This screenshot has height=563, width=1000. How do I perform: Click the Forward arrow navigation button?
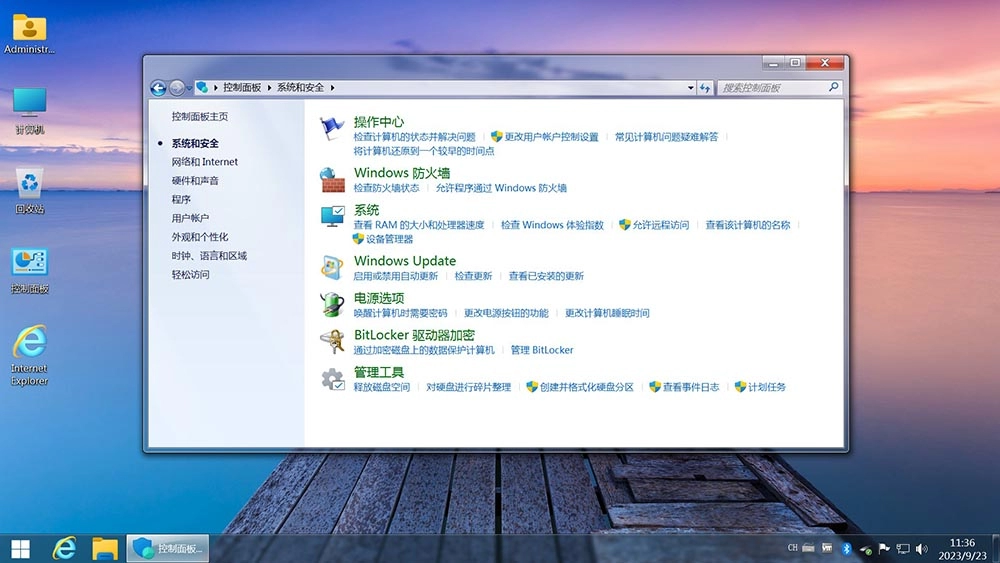[177, 88]
